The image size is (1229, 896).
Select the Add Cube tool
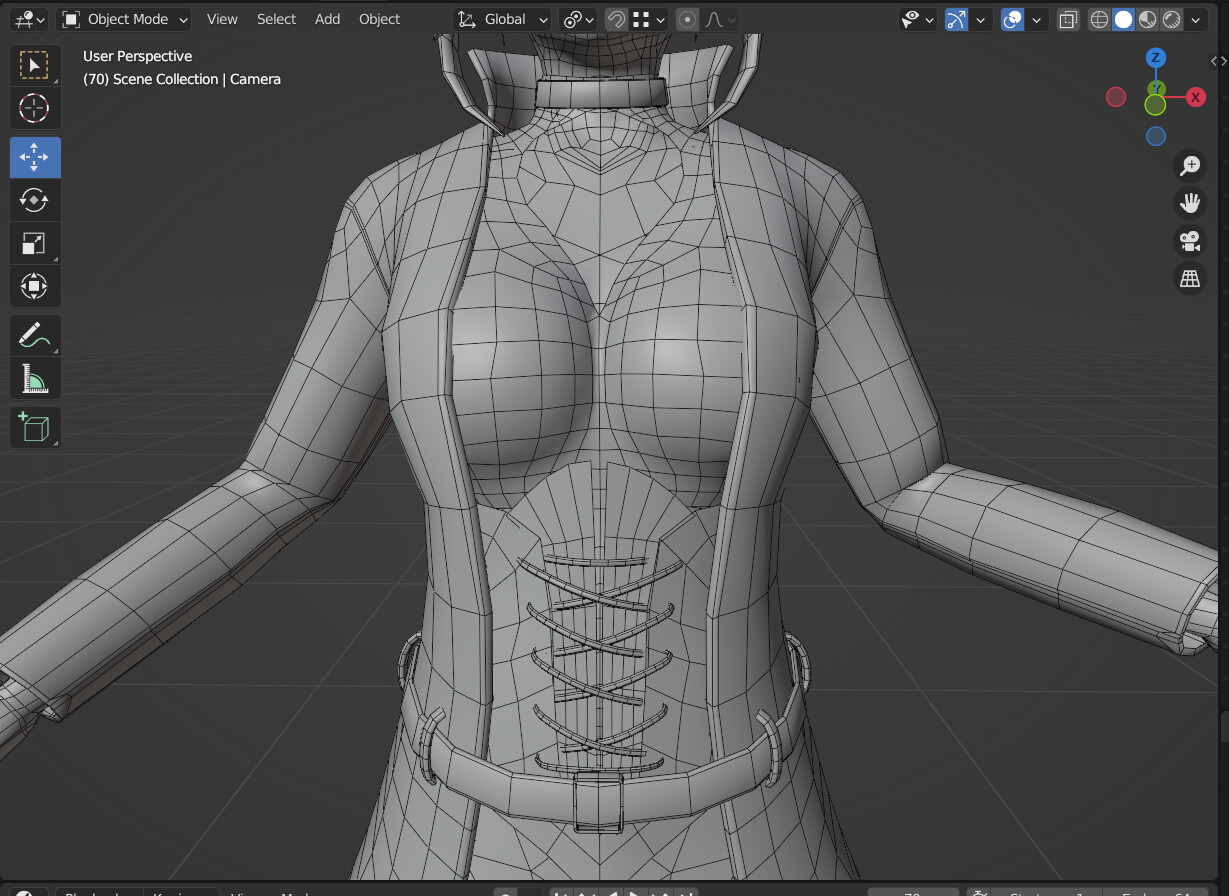point(34,427)
